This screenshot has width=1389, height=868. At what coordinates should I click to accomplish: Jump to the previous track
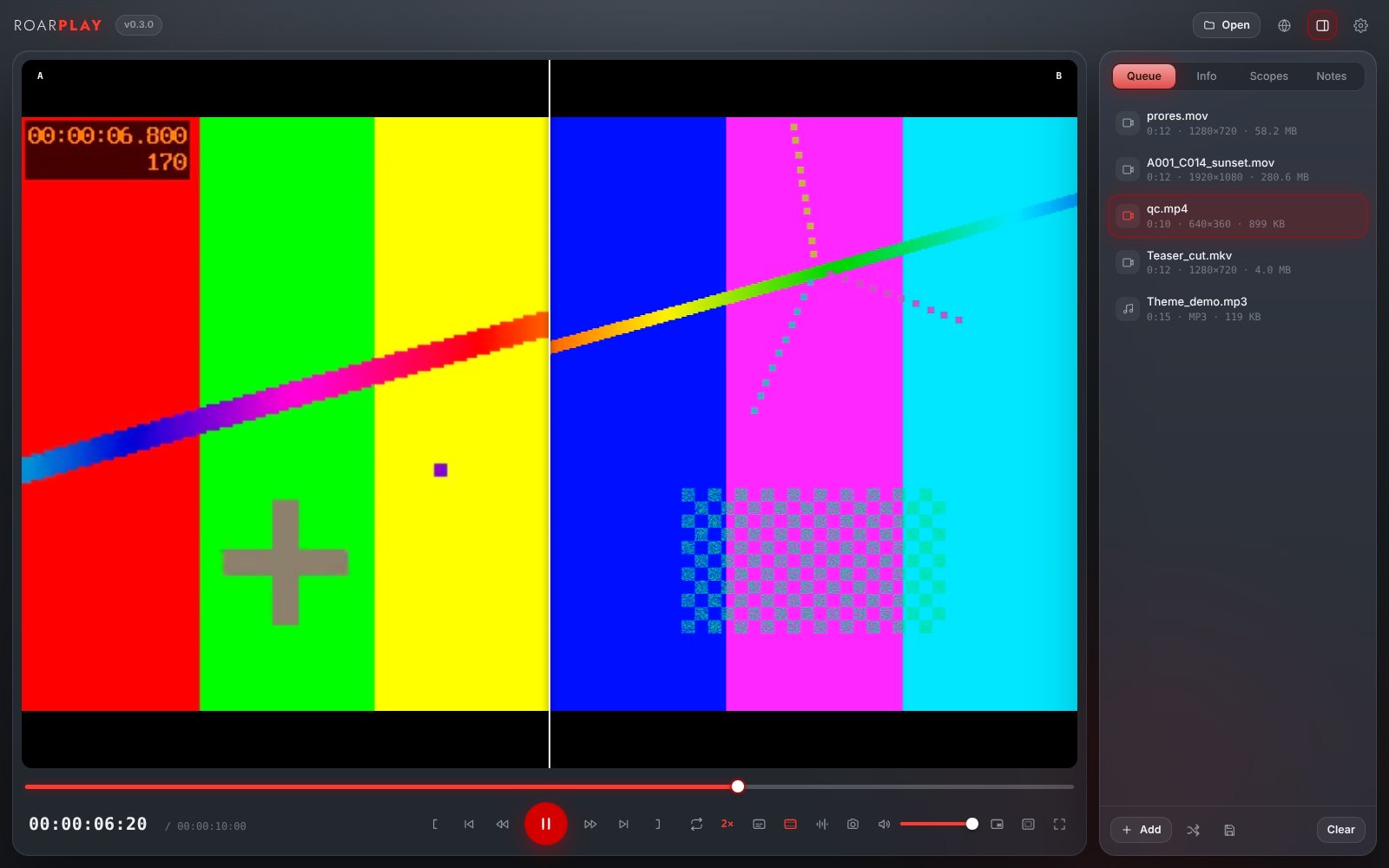click(x=469, y=824)
